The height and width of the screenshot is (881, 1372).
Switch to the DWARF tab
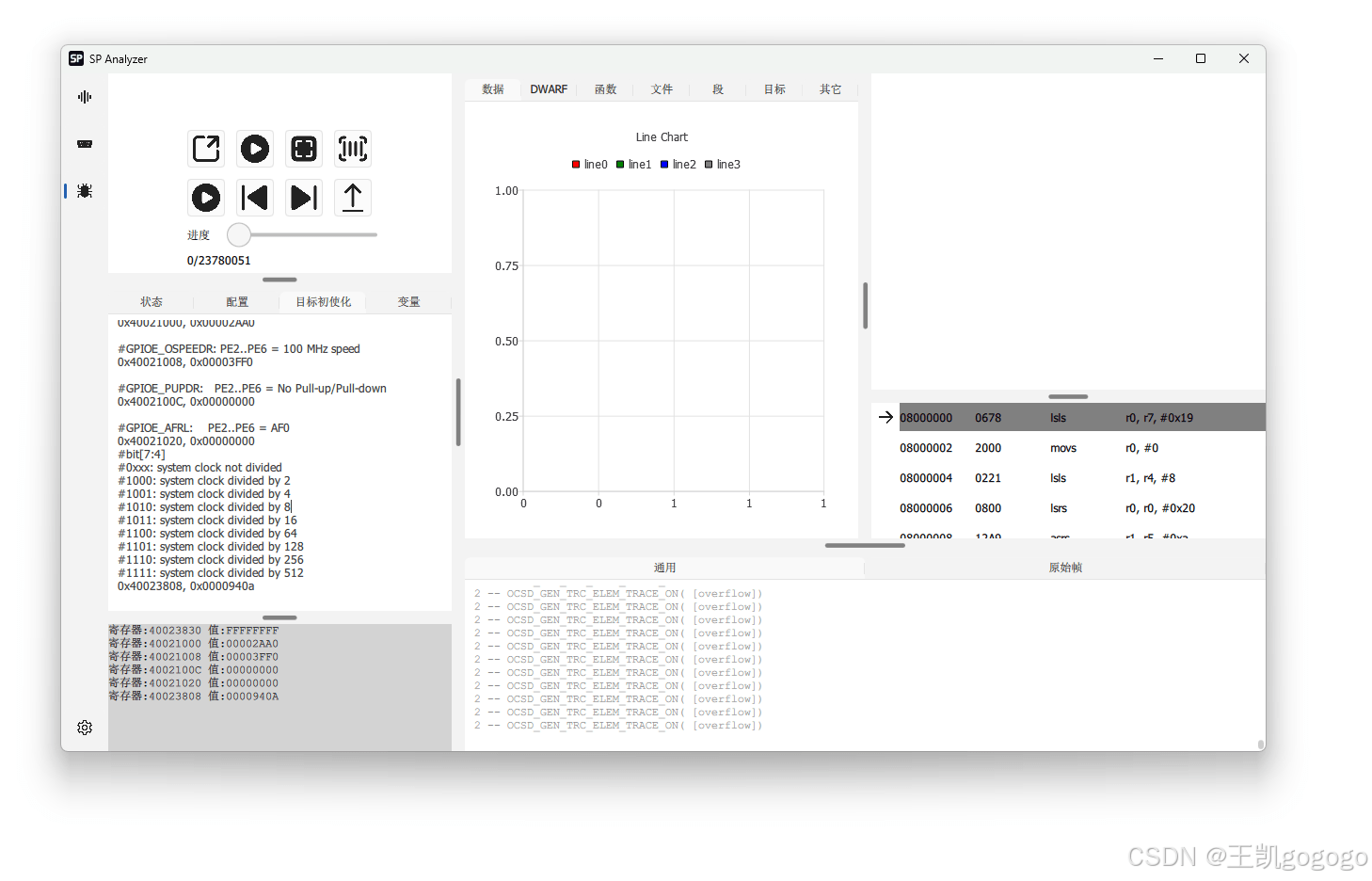click(549, 89)
